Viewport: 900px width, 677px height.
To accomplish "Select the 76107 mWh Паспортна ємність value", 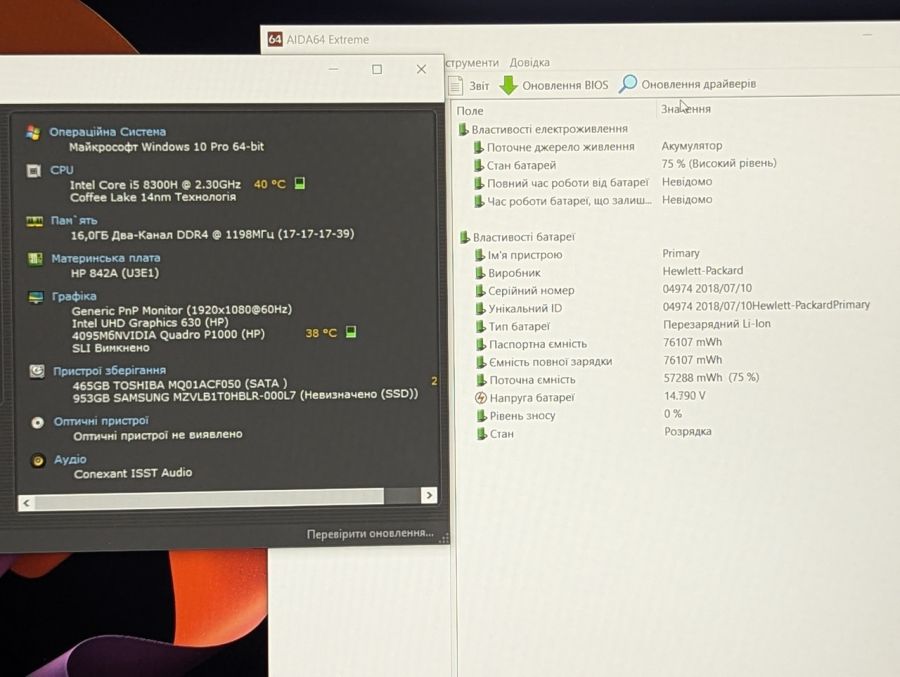I will tap(693, 342).
